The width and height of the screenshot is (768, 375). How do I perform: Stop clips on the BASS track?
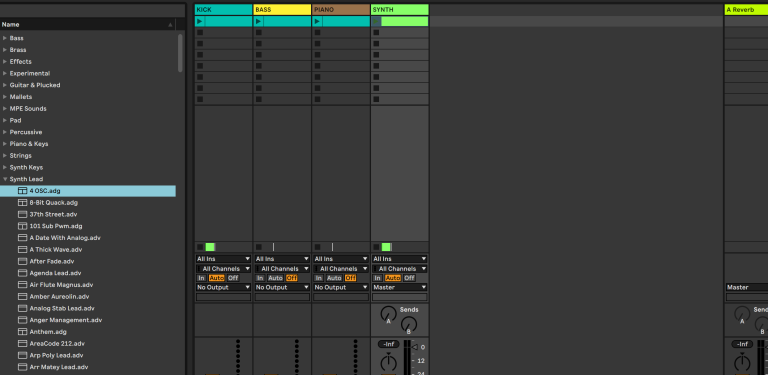[259, 247]
